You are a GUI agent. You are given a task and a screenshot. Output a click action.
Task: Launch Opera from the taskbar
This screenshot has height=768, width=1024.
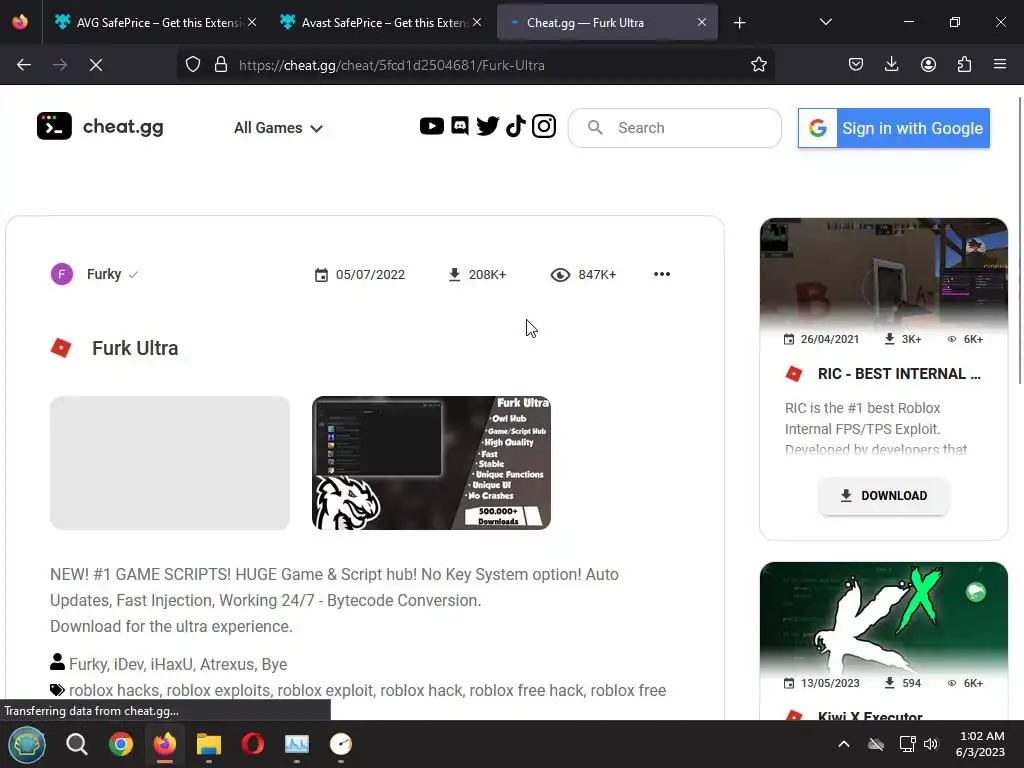coord(253,744)
